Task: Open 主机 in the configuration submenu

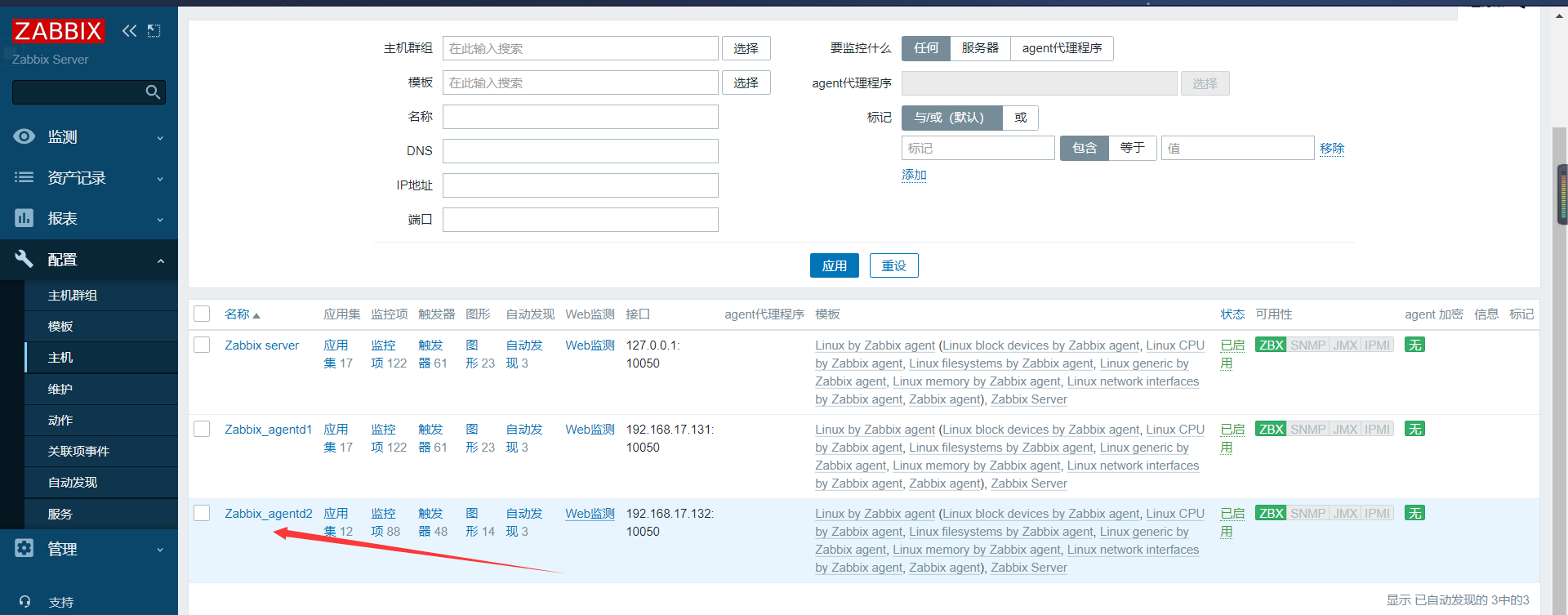Action: 101,357
